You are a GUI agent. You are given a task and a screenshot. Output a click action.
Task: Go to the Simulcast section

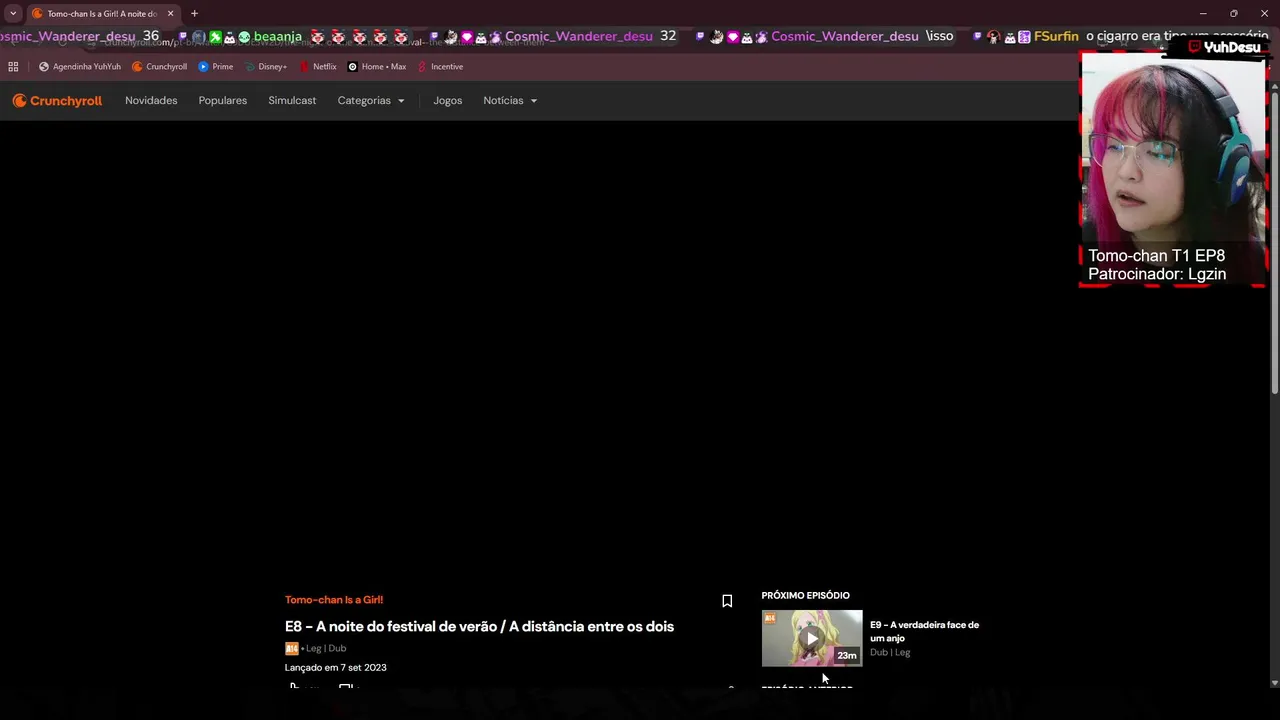(292, 101)
